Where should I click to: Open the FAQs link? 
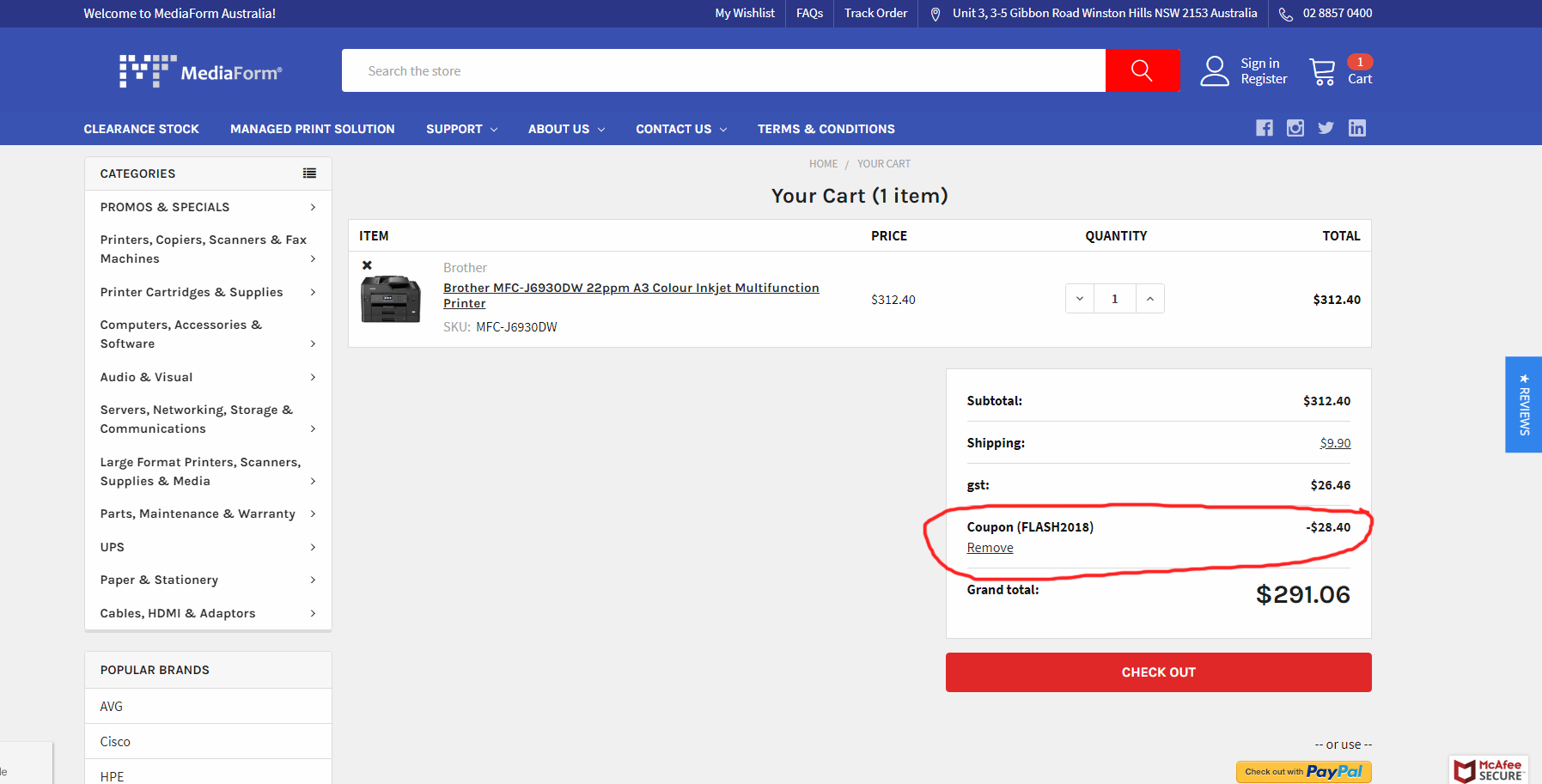809,13
